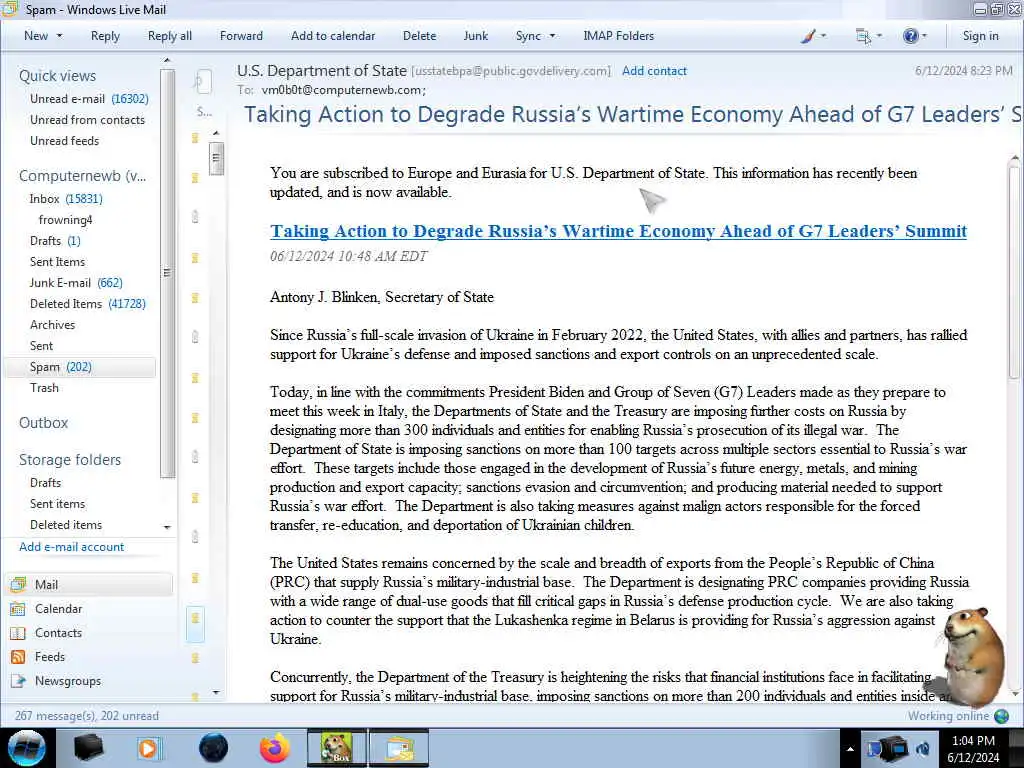Select the Outbox folder
1024x768 pixels.
(x=44, y=423)
